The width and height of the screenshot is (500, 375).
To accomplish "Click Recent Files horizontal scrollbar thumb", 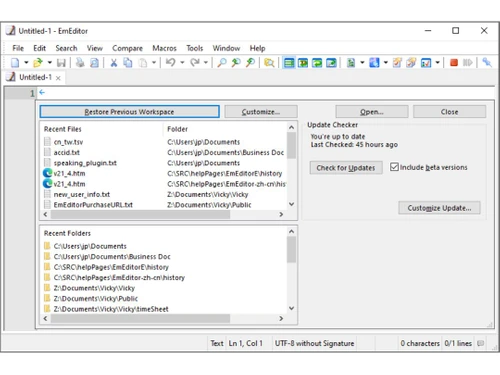I will 140,215.
